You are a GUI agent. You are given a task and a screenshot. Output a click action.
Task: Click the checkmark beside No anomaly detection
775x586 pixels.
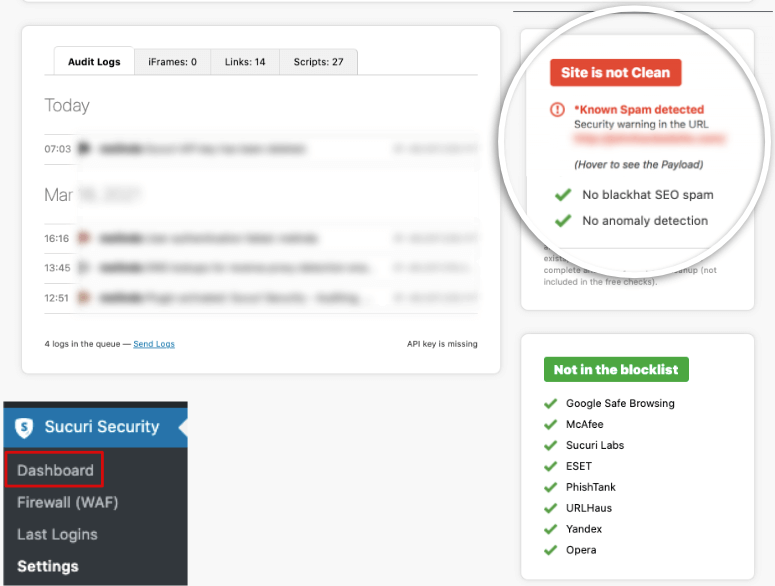[563, 221]
